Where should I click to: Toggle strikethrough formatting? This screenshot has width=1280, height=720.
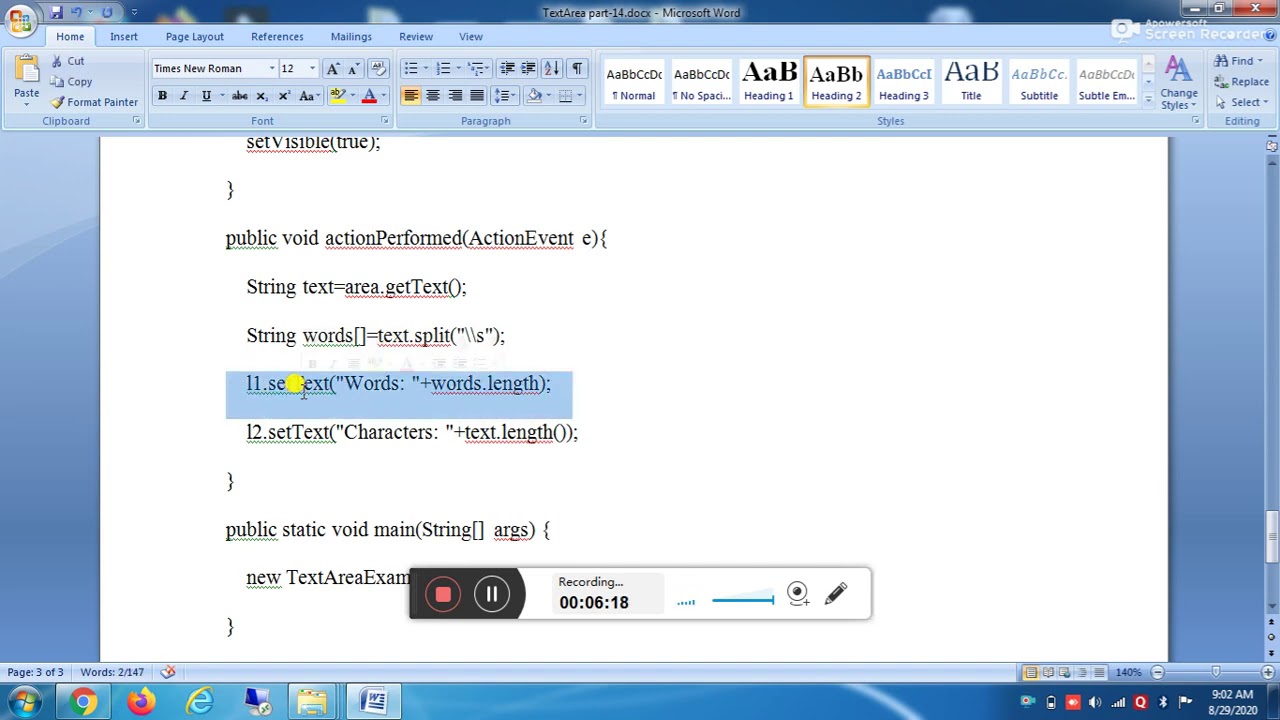(239, 96)
